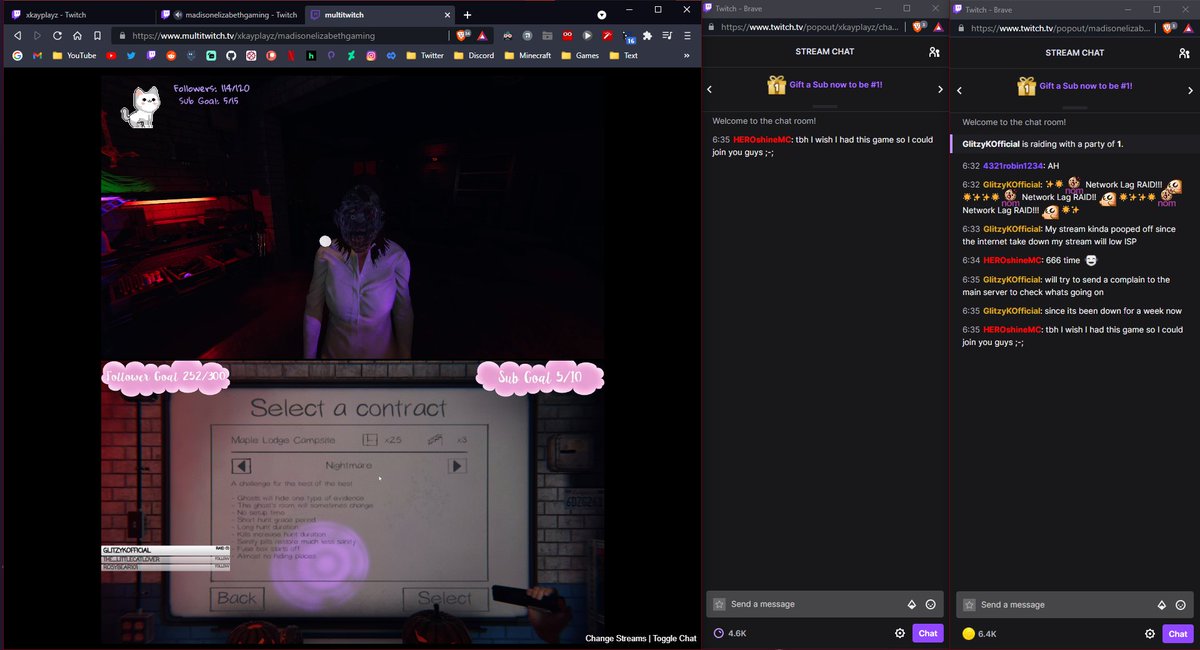The width and height of the screenshot is (1200, 650).
Task: Open Bits menu in xkayplayz chat
Action: (x=911, y=604)
